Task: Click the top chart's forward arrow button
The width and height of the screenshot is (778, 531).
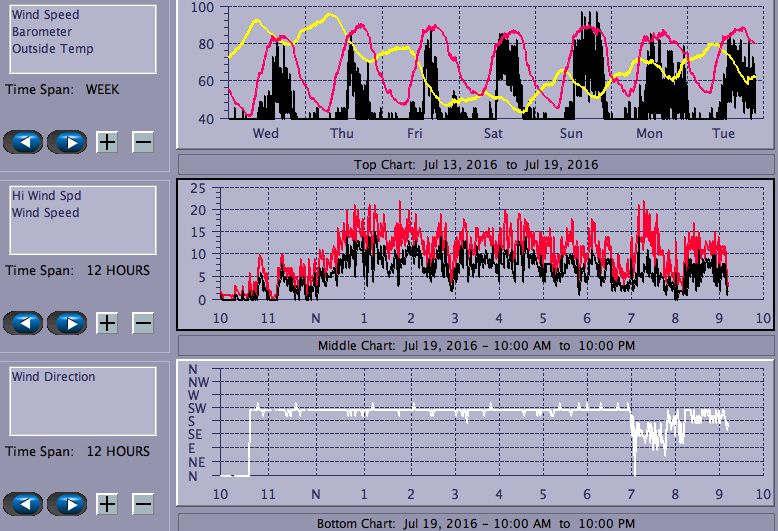Action: 67,142
